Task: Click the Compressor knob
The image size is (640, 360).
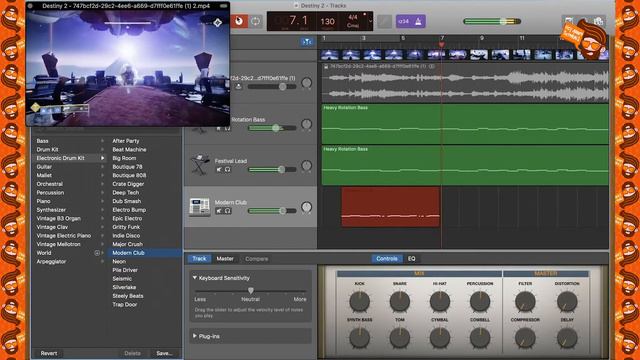Action: point(525,338)
